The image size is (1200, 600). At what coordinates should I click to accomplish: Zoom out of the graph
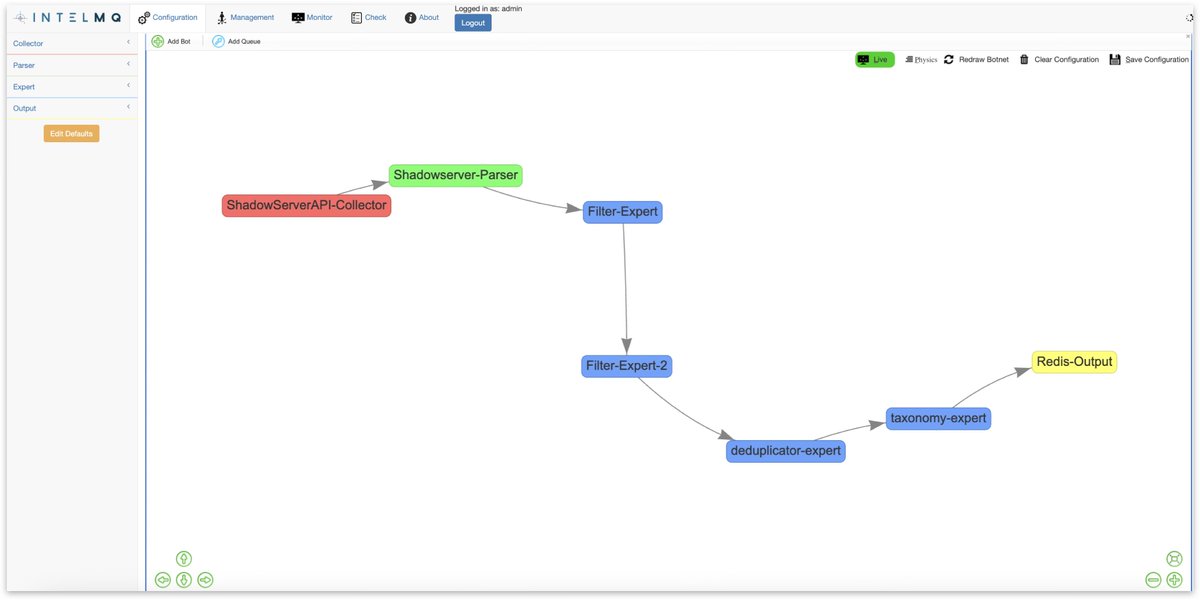coord(1153,580)
